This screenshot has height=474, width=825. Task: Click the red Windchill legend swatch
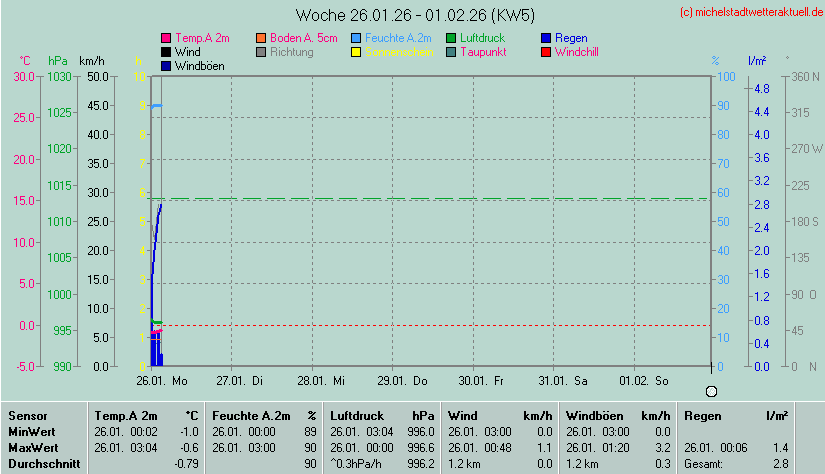[x=546, y=52]
